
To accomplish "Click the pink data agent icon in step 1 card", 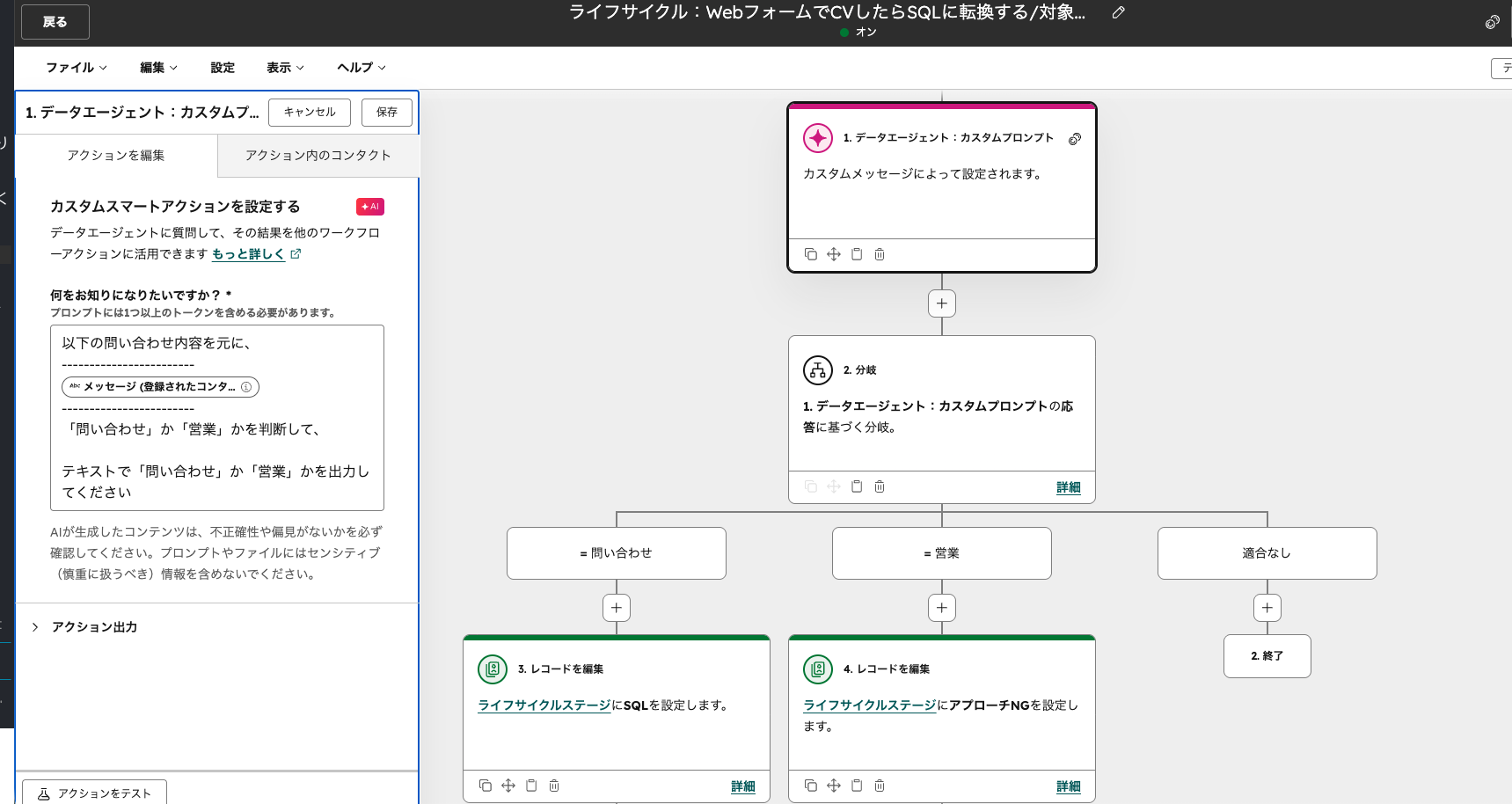I will tap(818, 138).
